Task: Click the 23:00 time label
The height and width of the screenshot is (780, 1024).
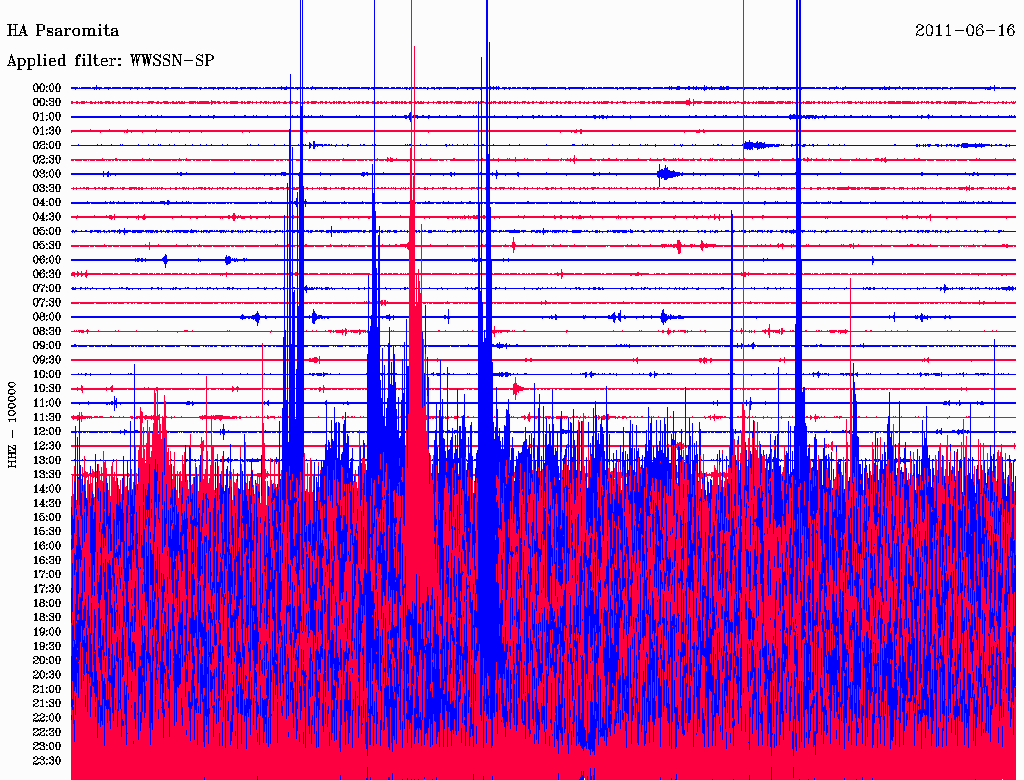Action: click(47, 747)
